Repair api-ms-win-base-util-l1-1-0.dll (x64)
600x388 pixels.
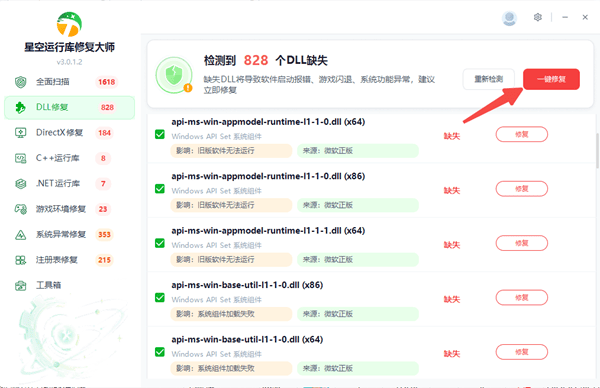[522, 352]
